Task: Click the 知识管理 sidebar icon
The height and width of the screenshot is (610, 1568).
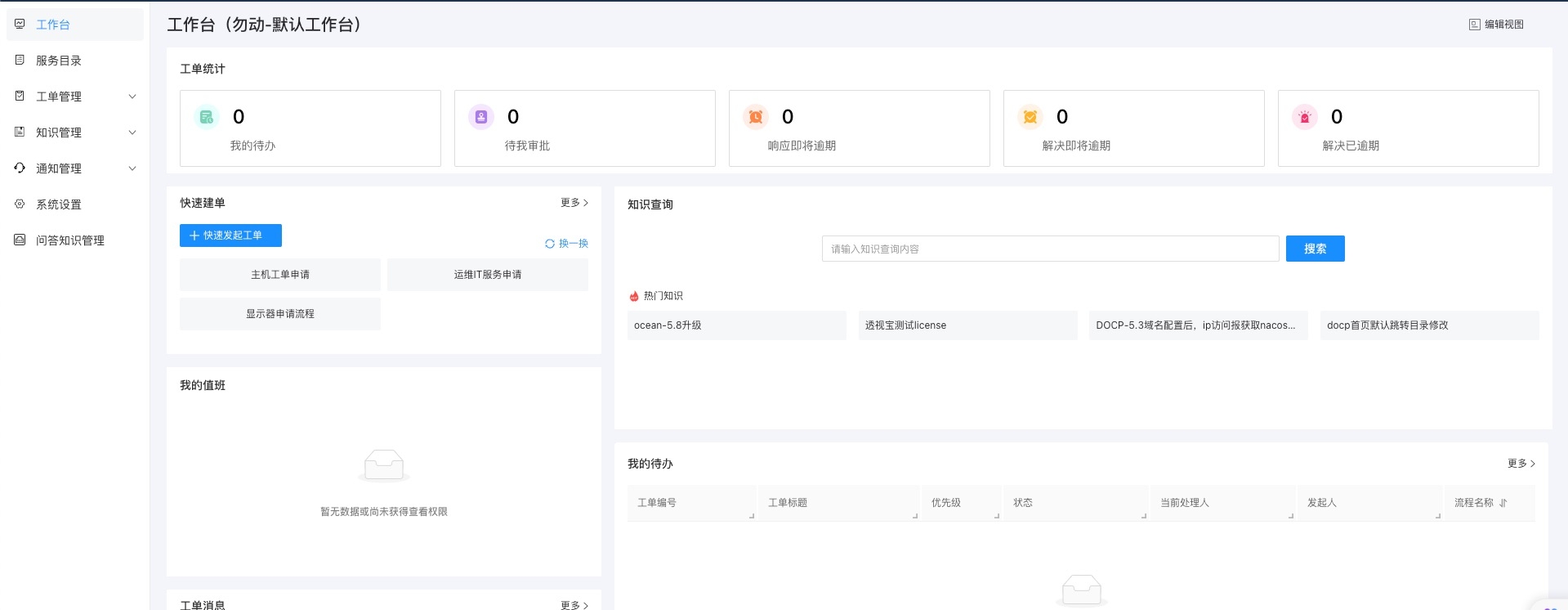Action: click(20, 132)
